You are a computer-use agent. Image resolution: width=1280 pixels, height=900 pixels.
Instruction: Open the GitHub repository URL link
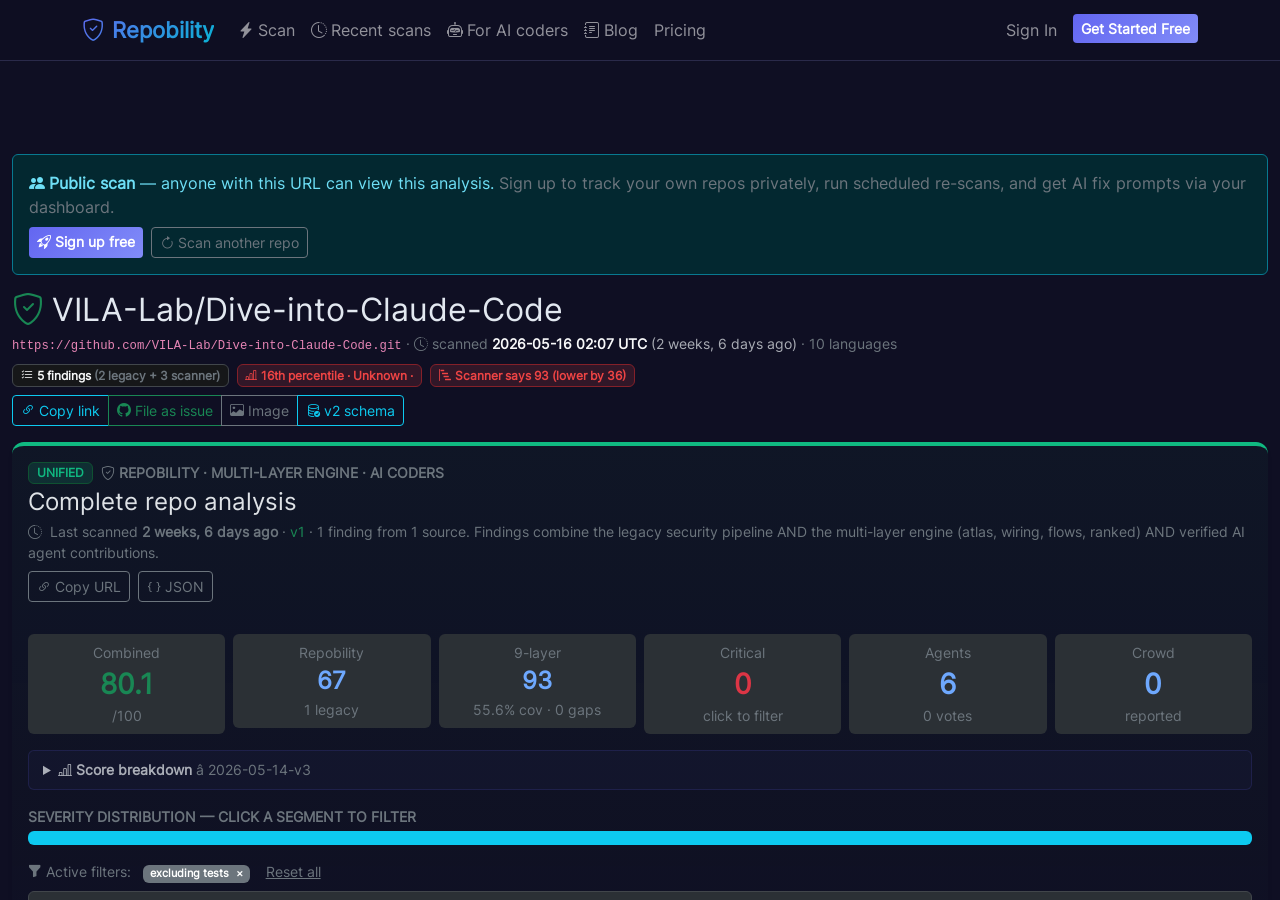(207, 345)
